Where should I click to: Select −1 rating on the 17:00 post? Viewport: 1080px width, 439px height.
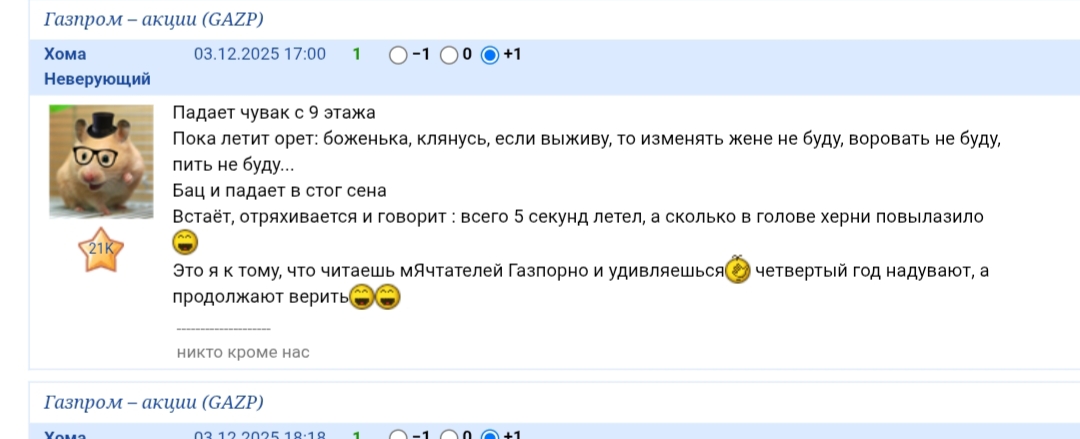point(398,55)
